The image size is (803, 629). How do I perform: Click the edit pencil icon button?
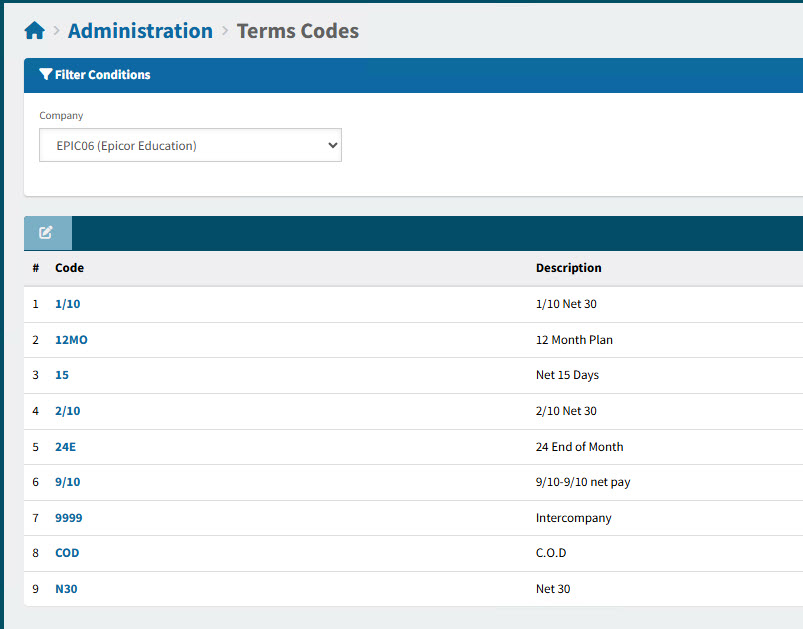pos(47,233)
